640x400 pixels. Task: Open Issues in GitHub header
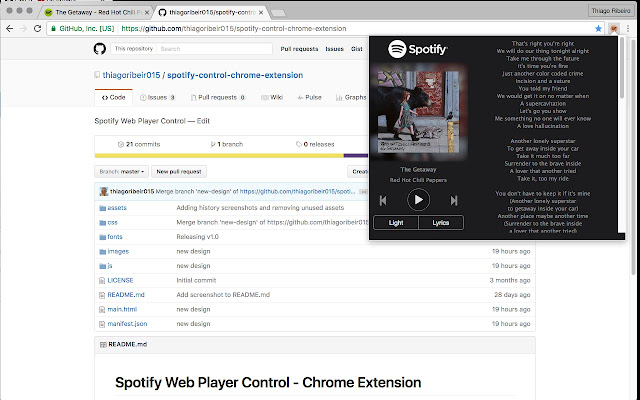pyautogui.click(x=334, y=49)
